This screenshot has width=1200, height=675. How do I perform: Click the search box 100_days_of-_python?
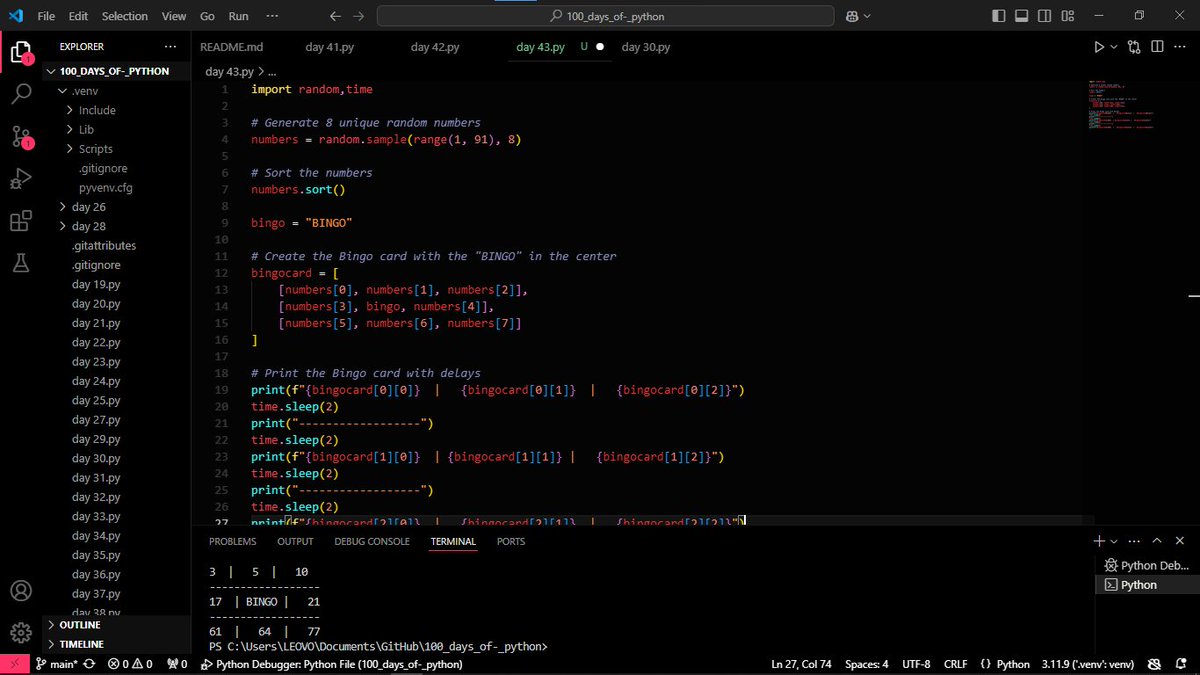click(x=606, y=16)
